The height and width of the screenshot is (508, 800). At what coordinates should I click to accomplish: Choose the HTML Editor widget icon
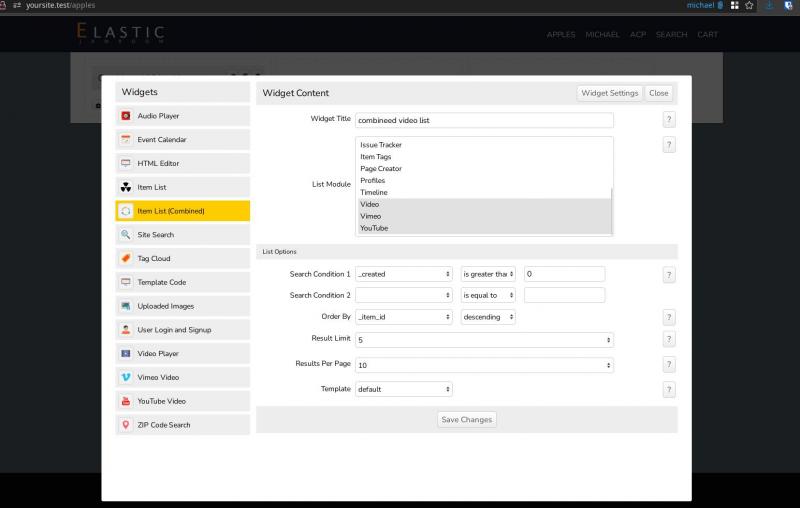(126, 163)
